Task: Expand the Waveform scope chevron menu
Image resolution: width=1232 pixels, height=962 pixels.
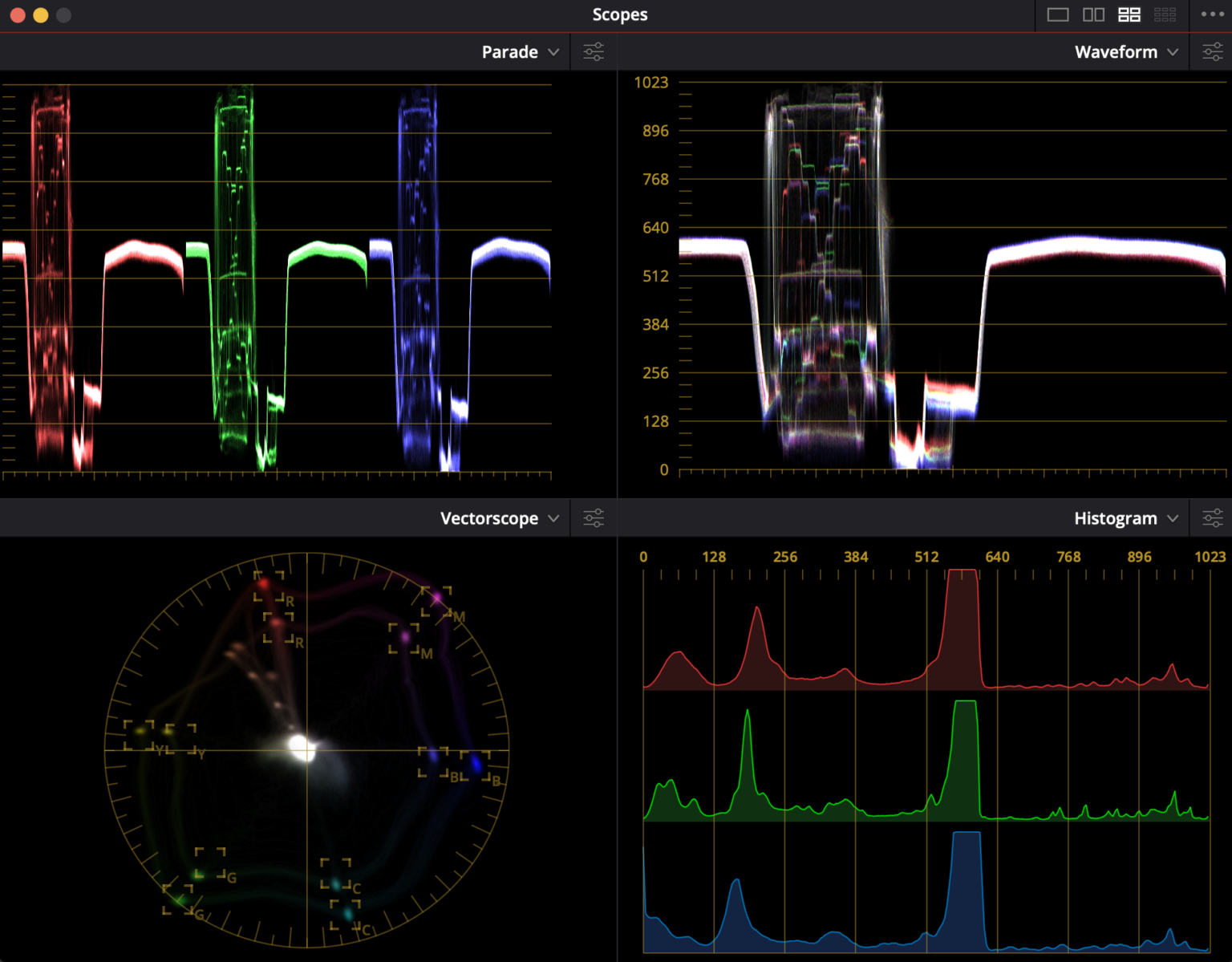Action: coord(1174,51)
